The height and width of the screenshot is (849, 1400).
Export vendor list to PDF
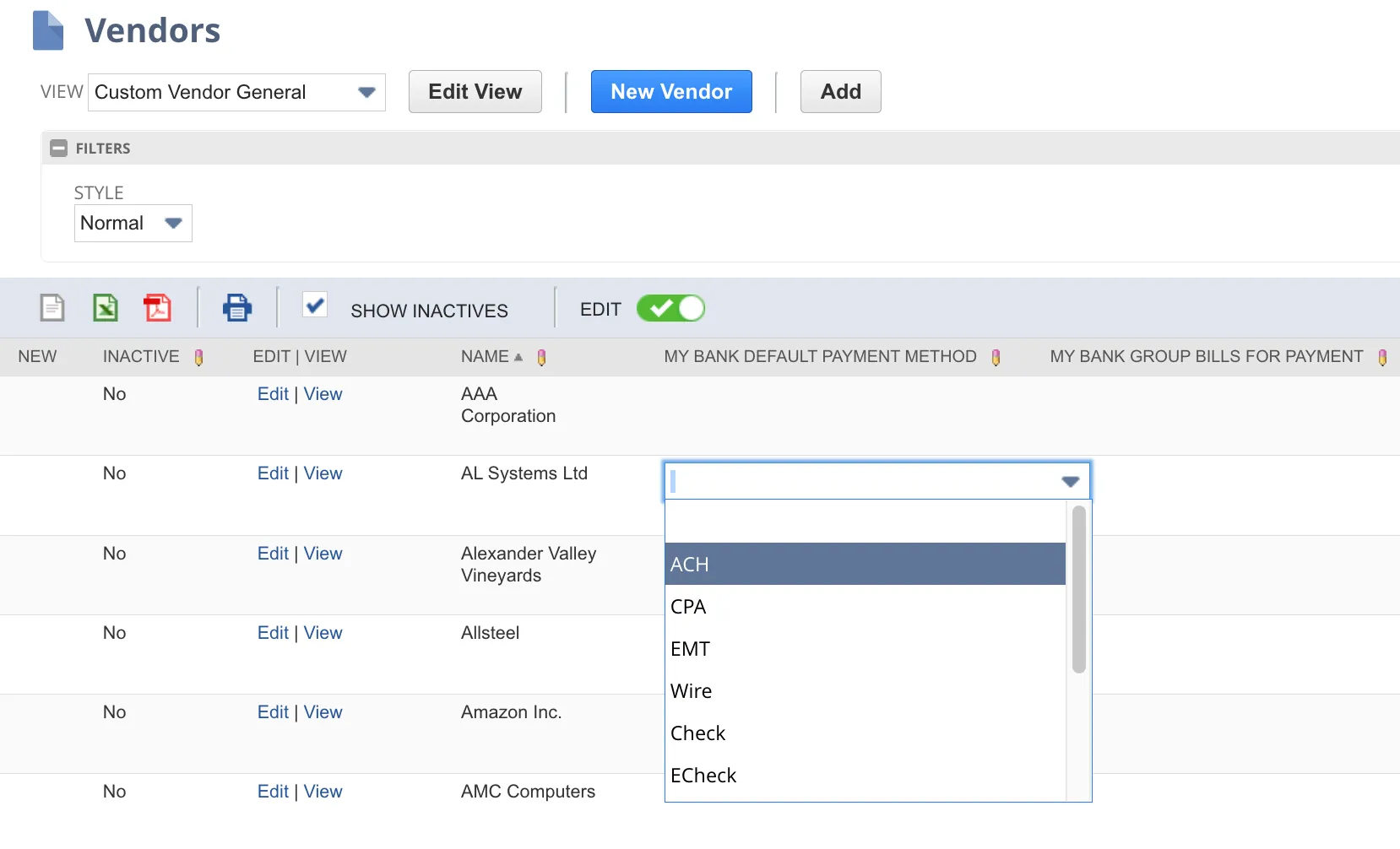coord(157,308)
